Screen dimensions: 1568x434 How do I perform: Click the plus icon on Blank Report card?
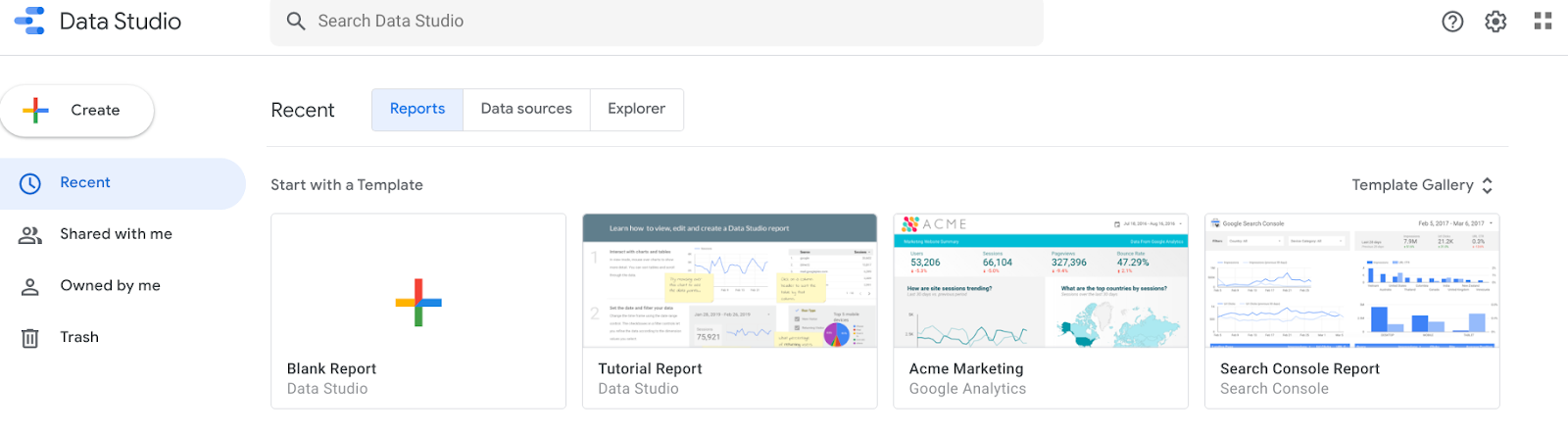click(418, 303)
